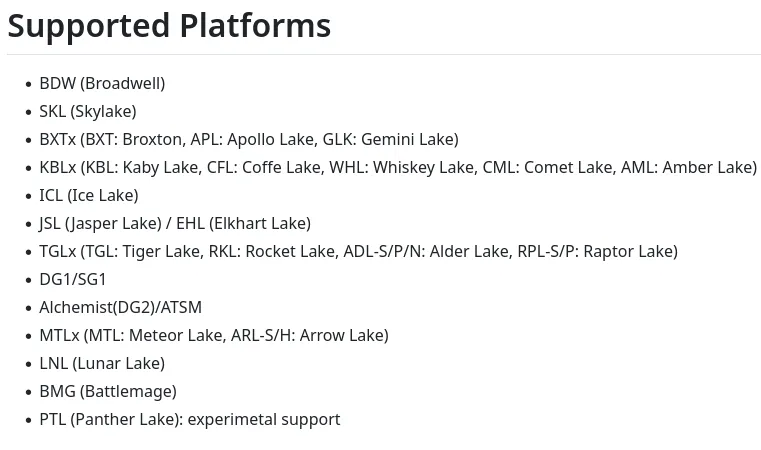Select the BDW (Broadwell) list item
Viewport: 761px width, 450px height.
click(x=102, y=83)
